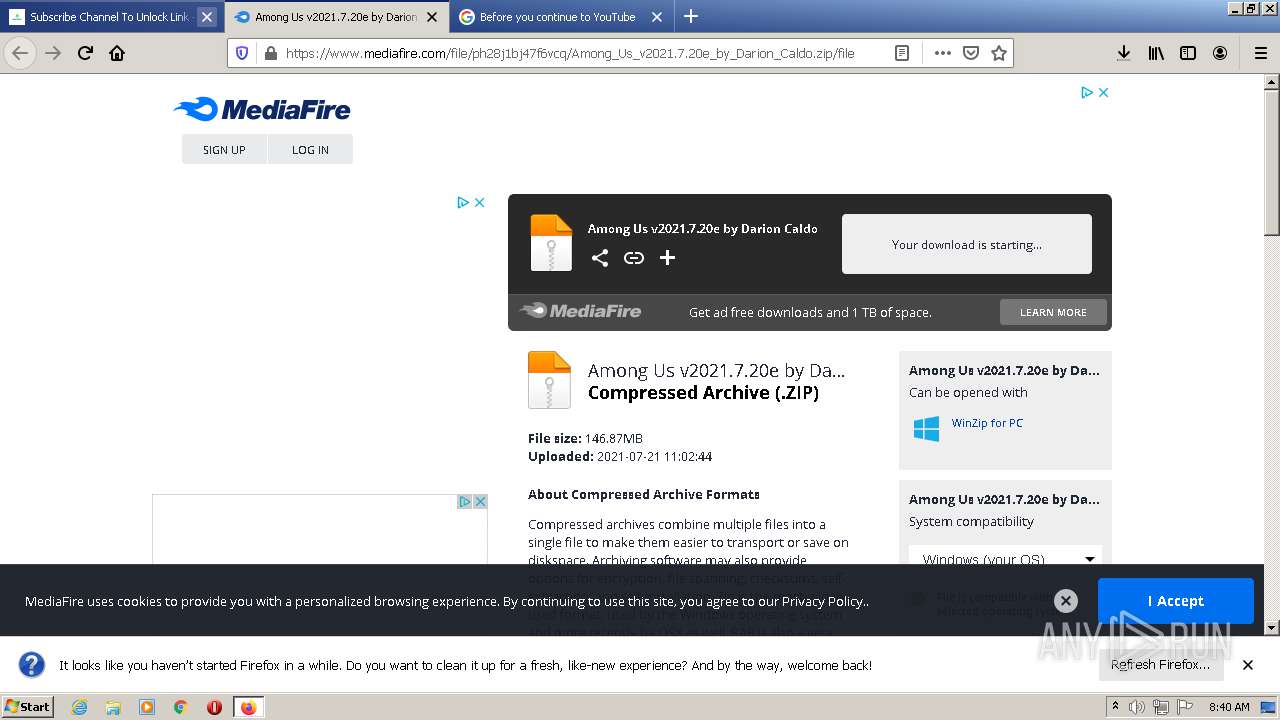Reload the page with refresh icon
Viewport: 1280px width, 720px height.
click(85, 53)
